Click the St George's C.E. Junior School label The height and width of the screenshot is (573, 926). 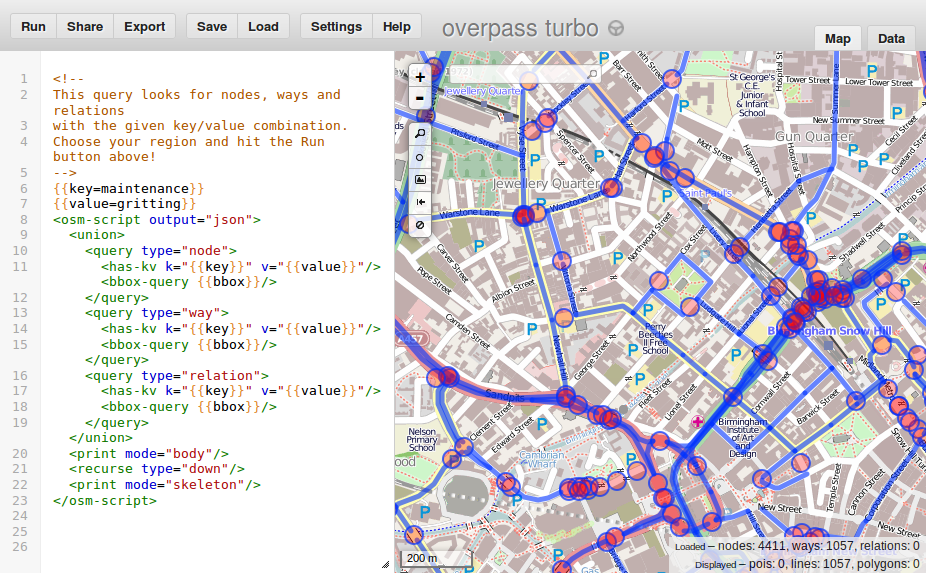(752, 95)
